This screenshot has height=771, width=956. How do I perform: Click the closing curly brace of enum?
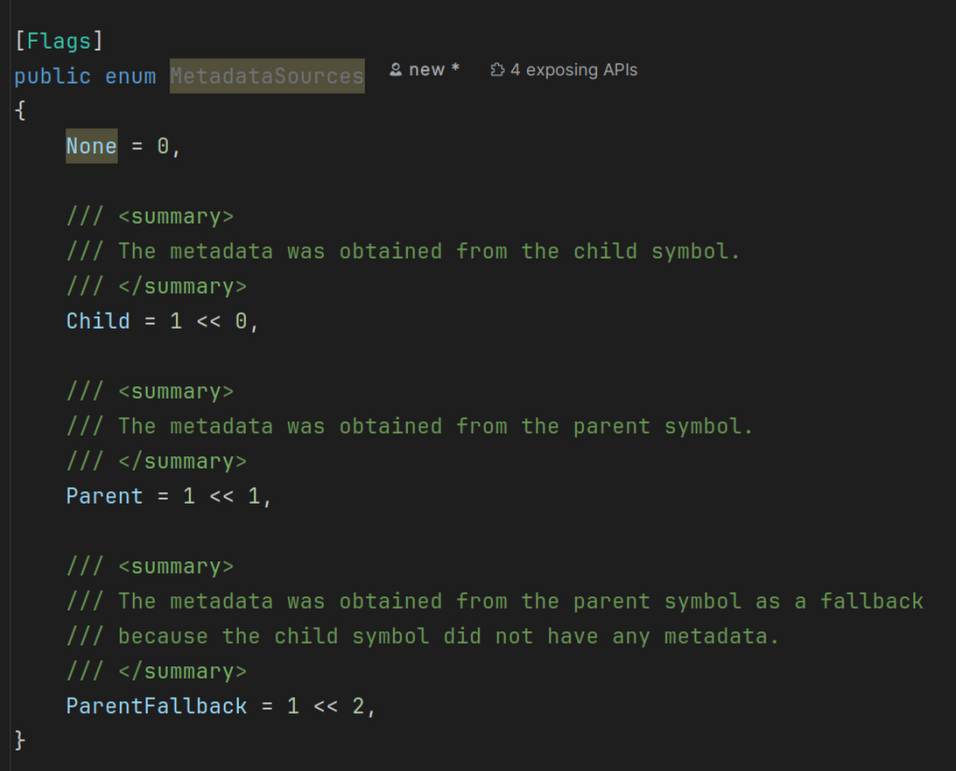pyautogui.click(x=20, y=741)
